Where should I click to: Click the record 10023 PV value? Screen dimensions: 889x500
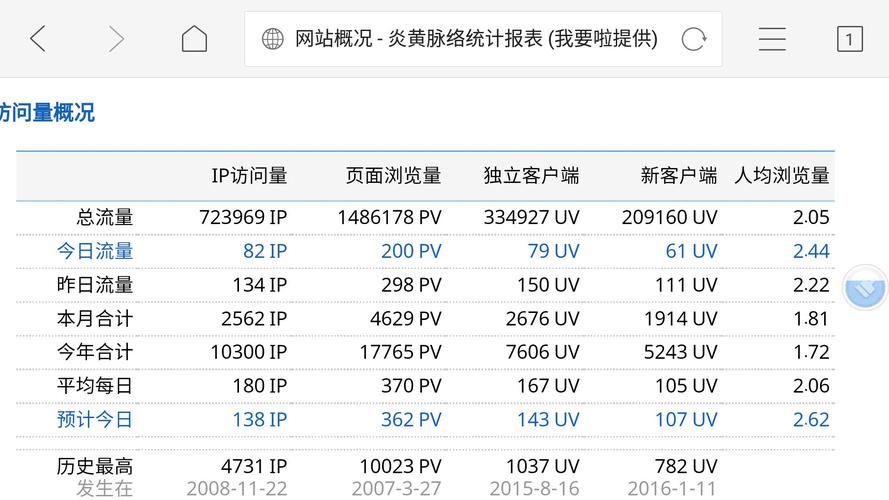(400, 467)
